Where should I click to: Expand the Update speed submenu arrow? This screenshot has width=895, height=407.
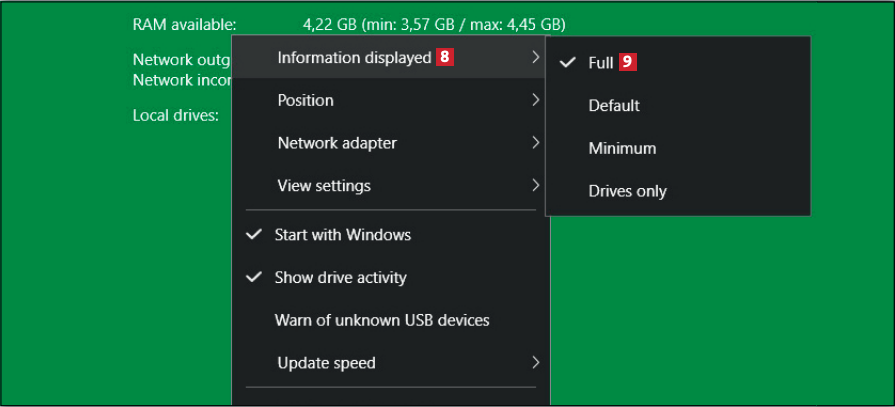coord(536,362)
